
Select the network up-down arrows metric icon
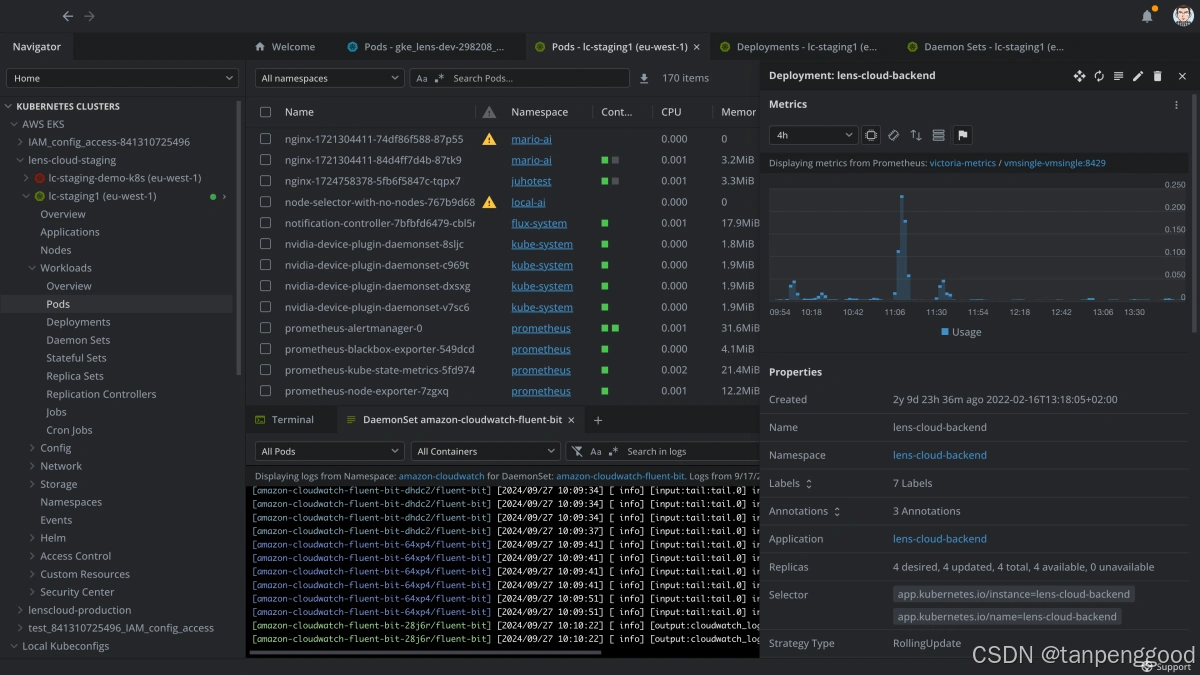(x=916, y=135)
